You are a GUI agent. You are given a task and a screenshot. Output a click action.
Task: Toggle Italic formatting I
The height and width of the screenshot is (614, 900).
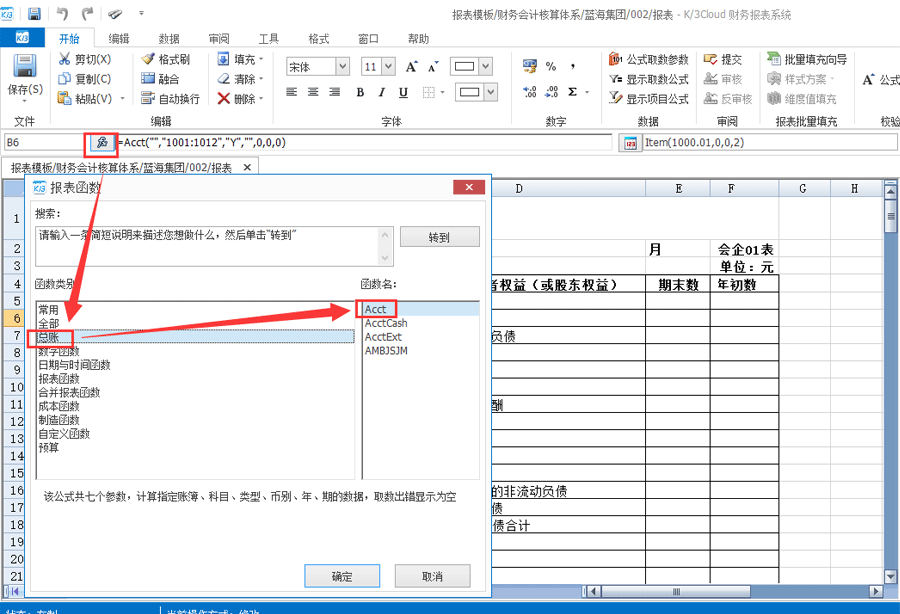pos(382,92)
